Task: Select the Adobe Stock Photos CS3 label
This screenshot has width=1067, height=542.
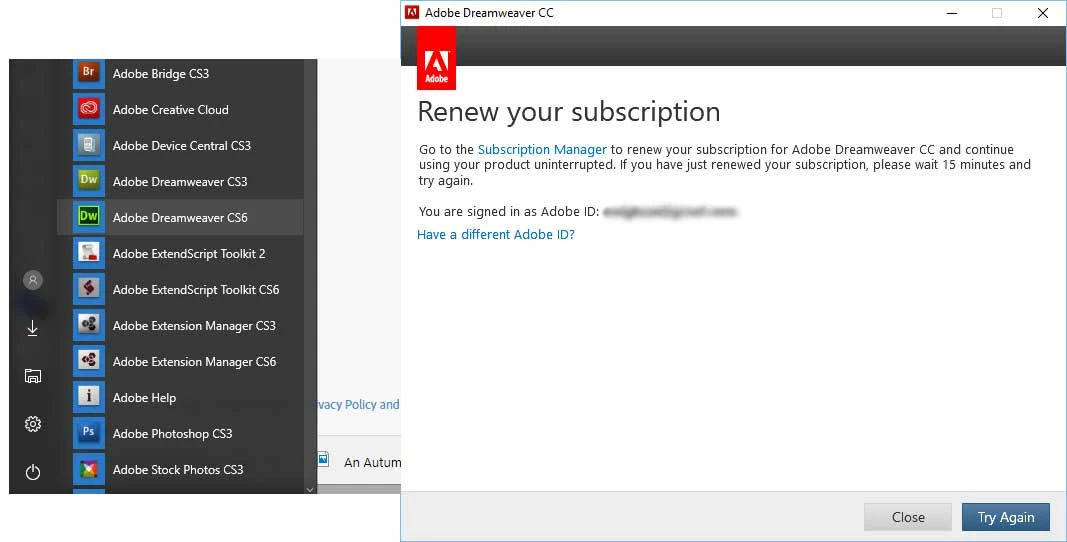Action: (x=178, y=470)
